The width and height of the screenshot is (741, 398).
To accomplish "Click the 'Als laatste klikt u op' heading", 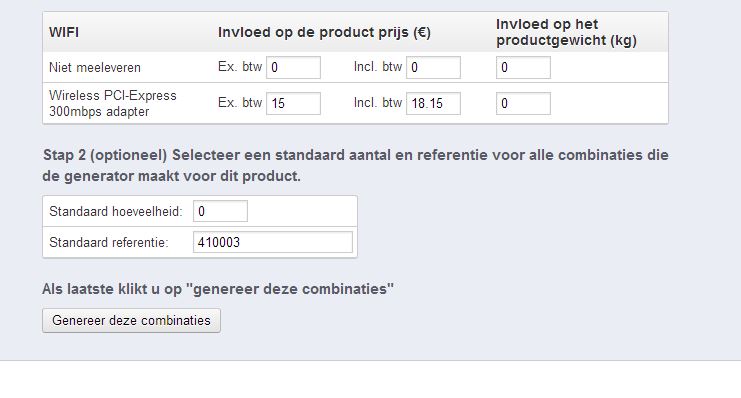I will [x=217, y=289].
